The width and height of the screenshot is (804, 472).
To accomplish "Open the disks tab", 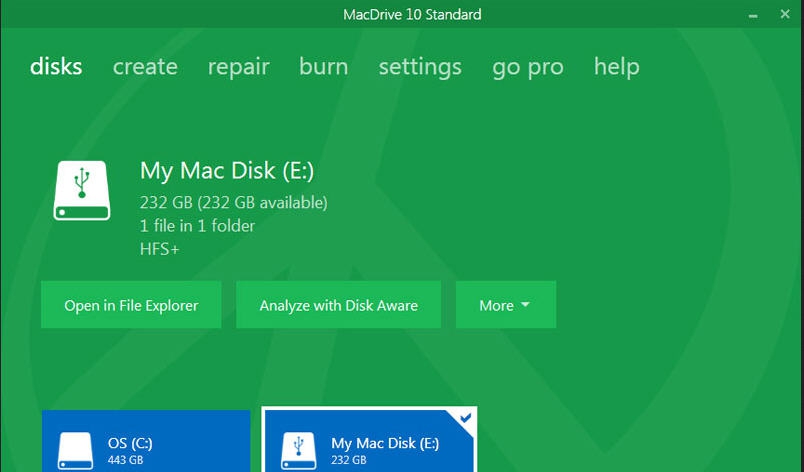I will point(56,67).
